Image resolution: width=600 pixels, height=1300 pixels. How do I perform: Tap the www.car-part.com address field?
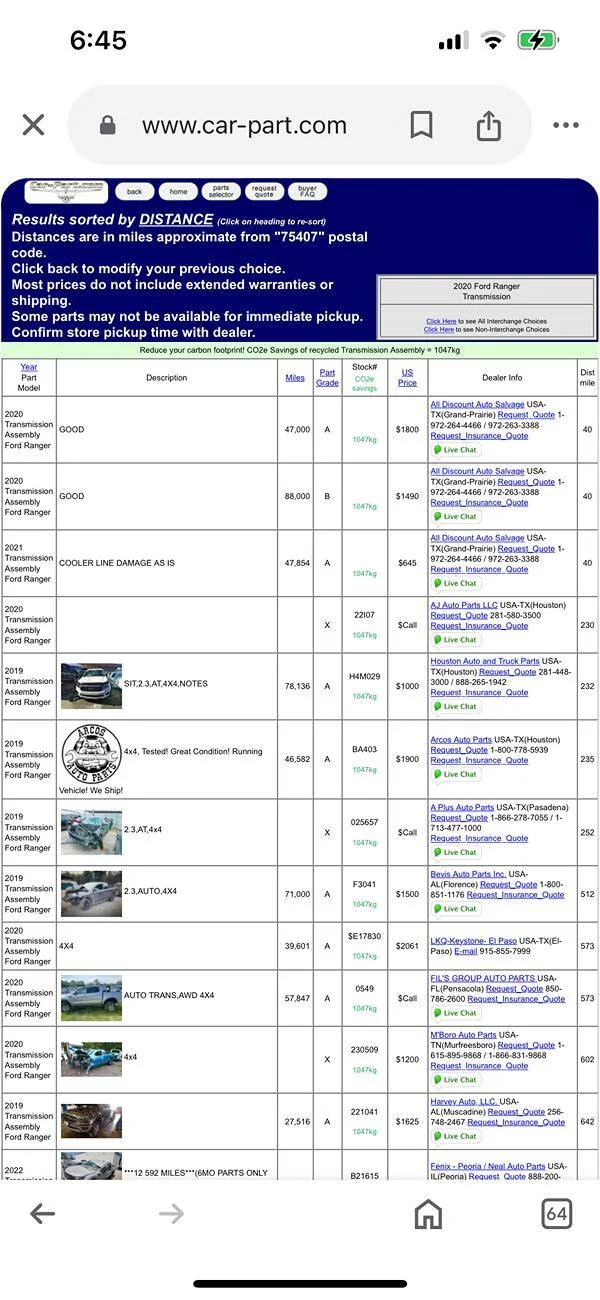coord(244,126)
